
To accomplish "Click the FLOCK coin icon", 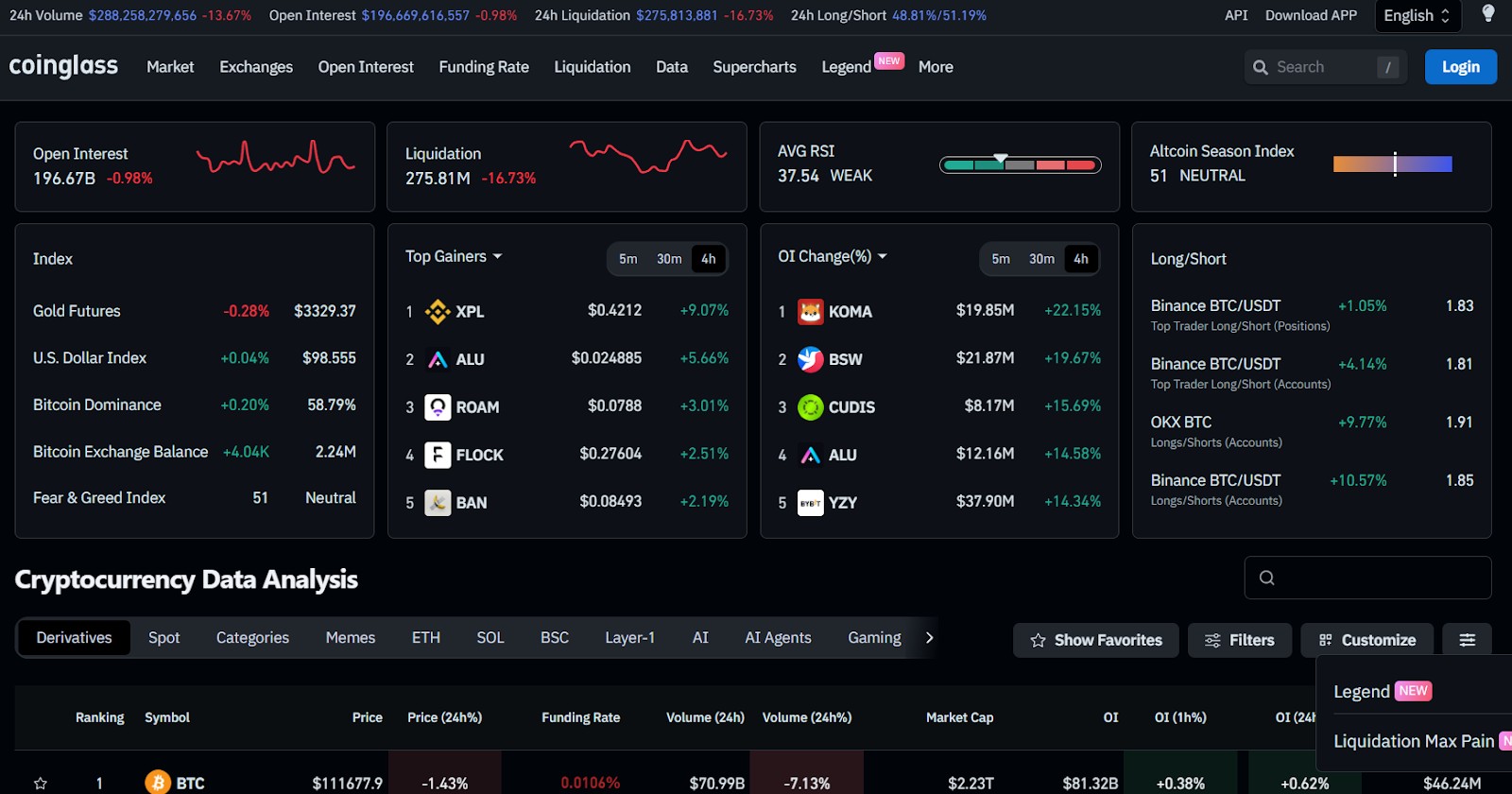I will pyautogui.click(x=438, y=455).
